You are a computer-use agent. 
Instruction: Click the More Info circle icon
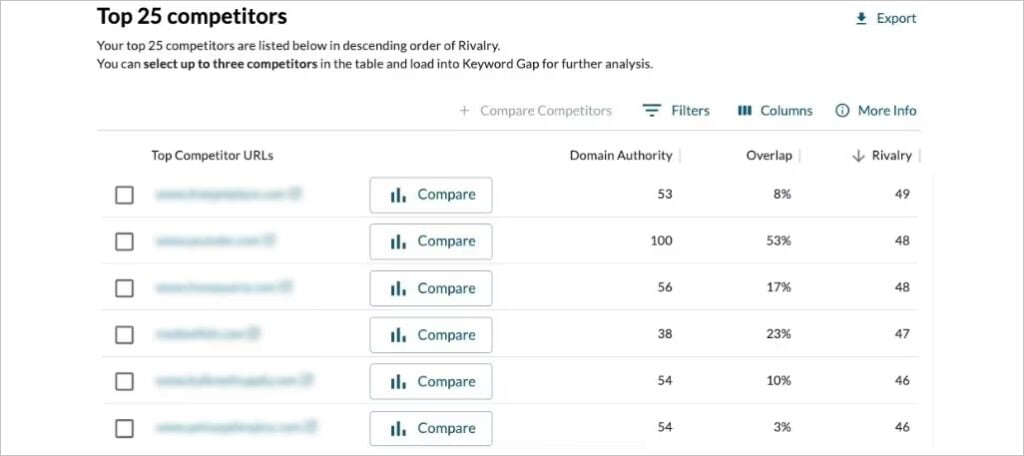click(x=842, y=110)
